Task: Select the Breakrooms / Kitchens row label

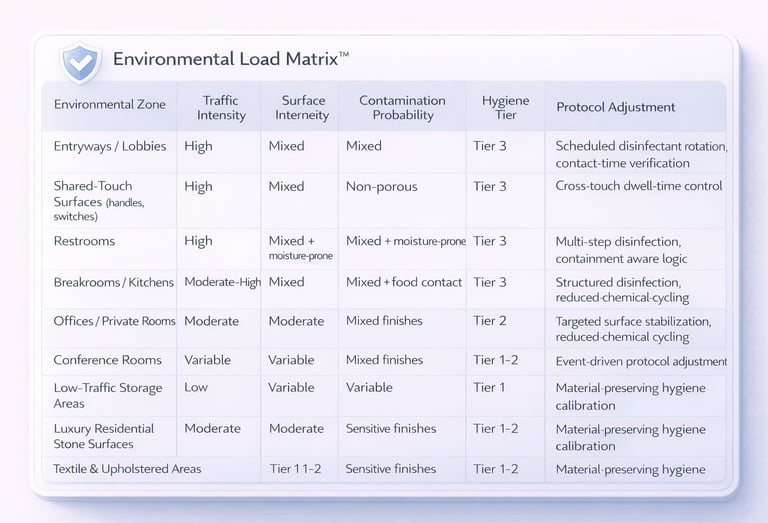Action: coord(114,283)
